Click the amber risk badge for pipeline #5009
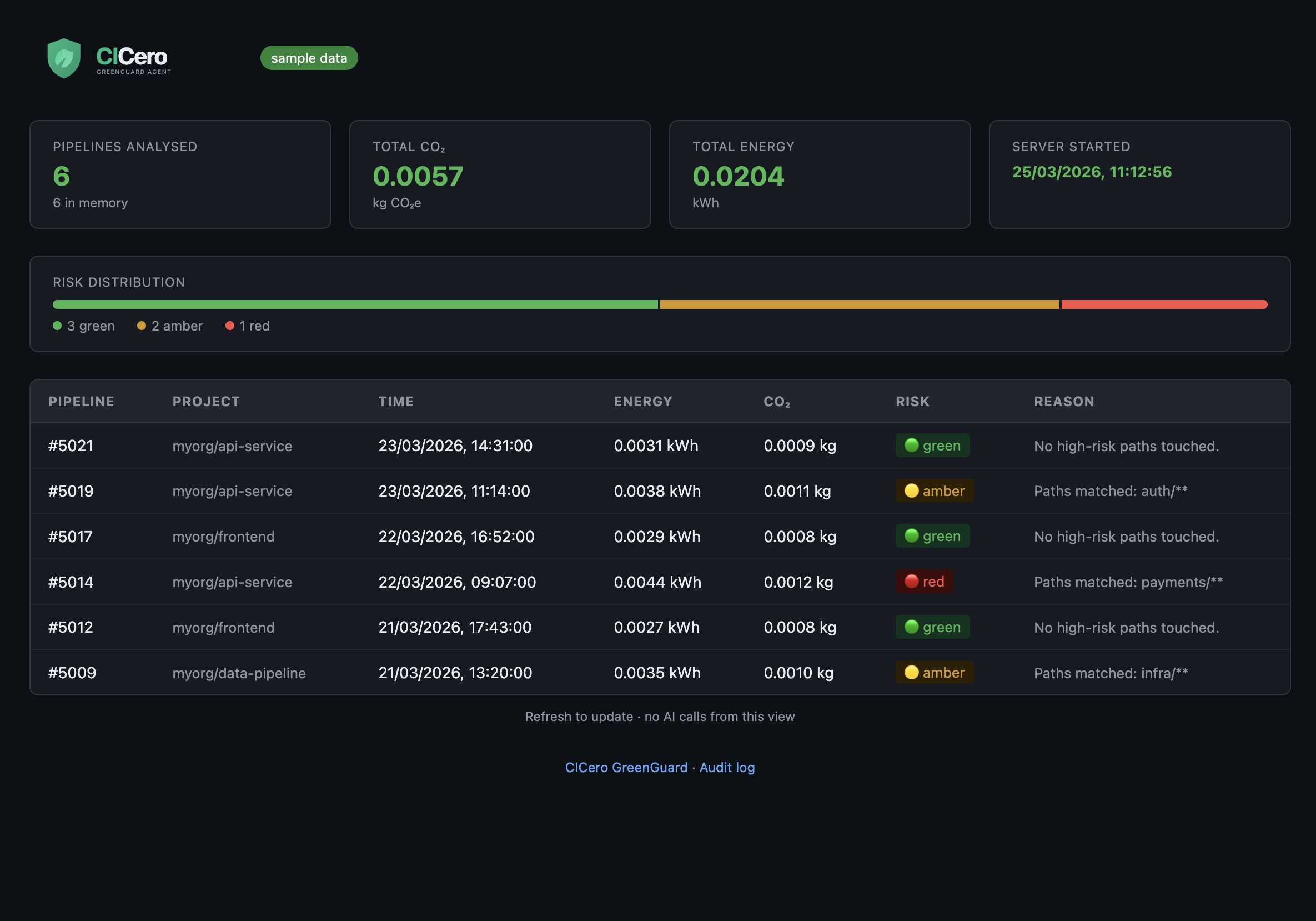This screenshot has height=921, width=1316. (x=934, y=673)
